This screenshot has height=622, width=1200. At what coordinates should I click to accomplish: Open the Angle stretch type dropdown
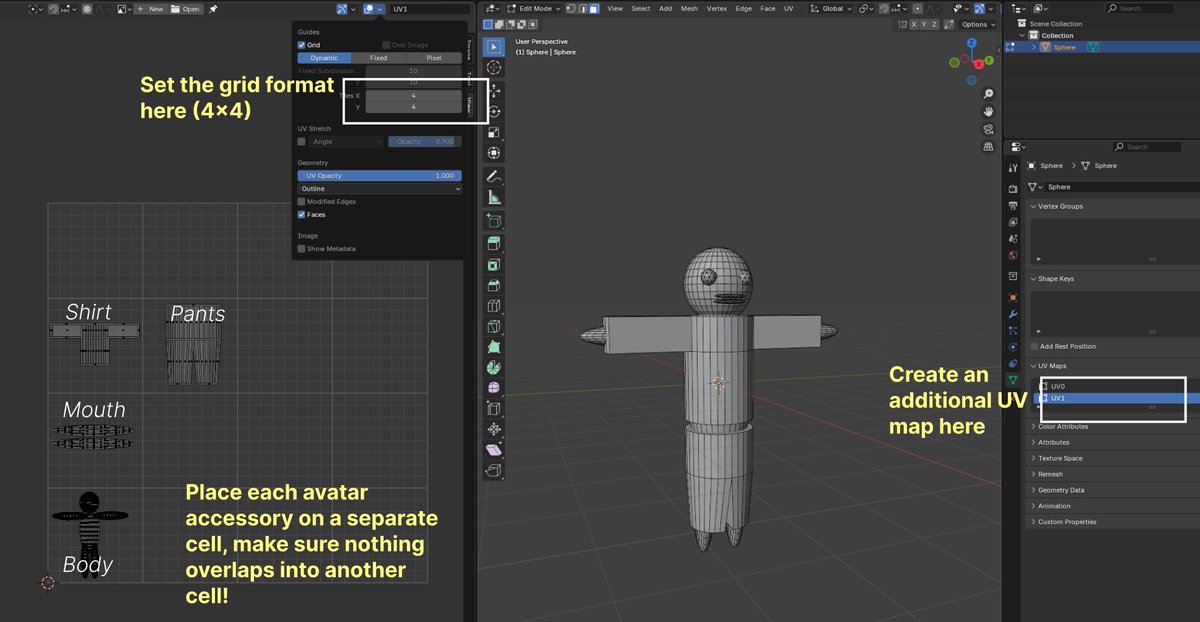click(x=346, y=142)
